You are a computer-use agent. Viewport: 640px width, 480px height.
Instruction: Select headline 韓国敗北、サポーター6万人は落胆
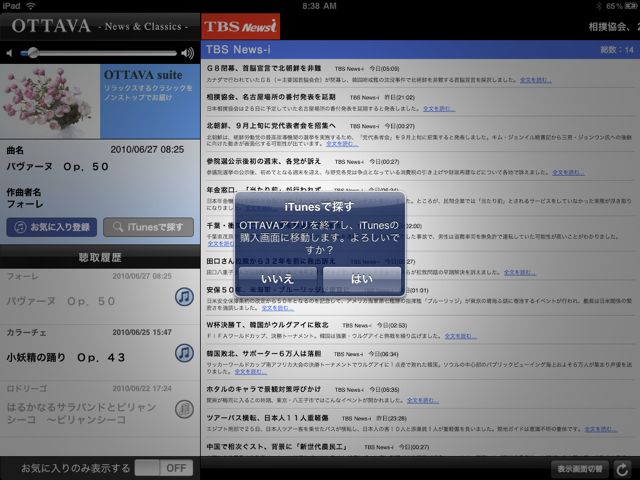tap(264, 353)
